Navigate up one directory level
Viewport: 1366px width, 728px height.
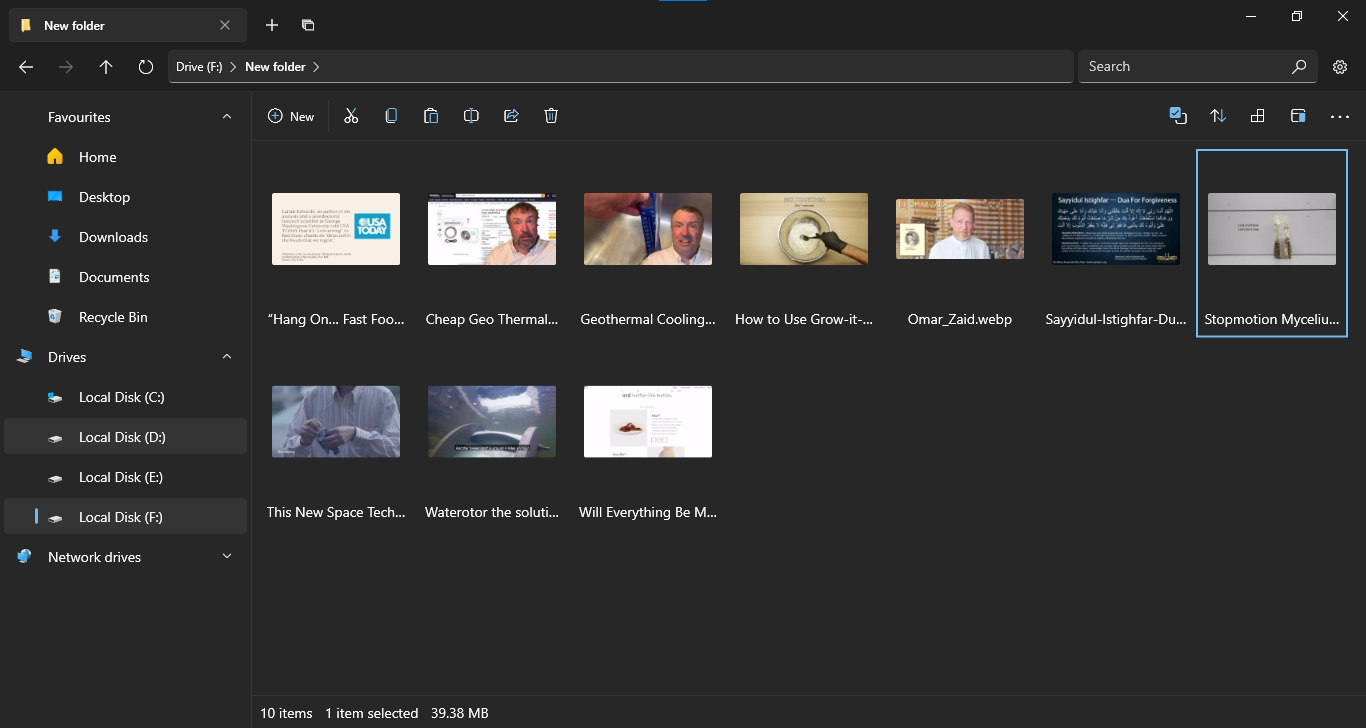(106, 67)
